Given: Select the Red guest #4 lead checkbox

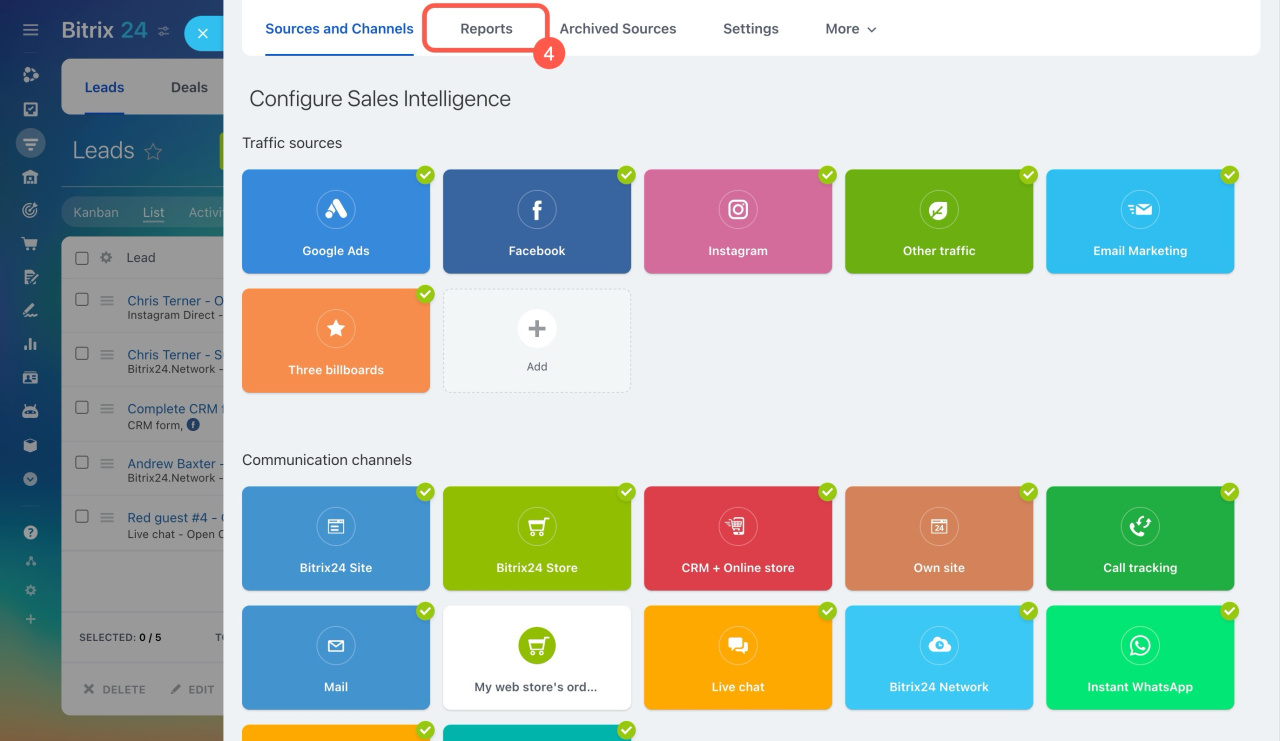Looking at the screenshot, I should (x=82, y=517).
